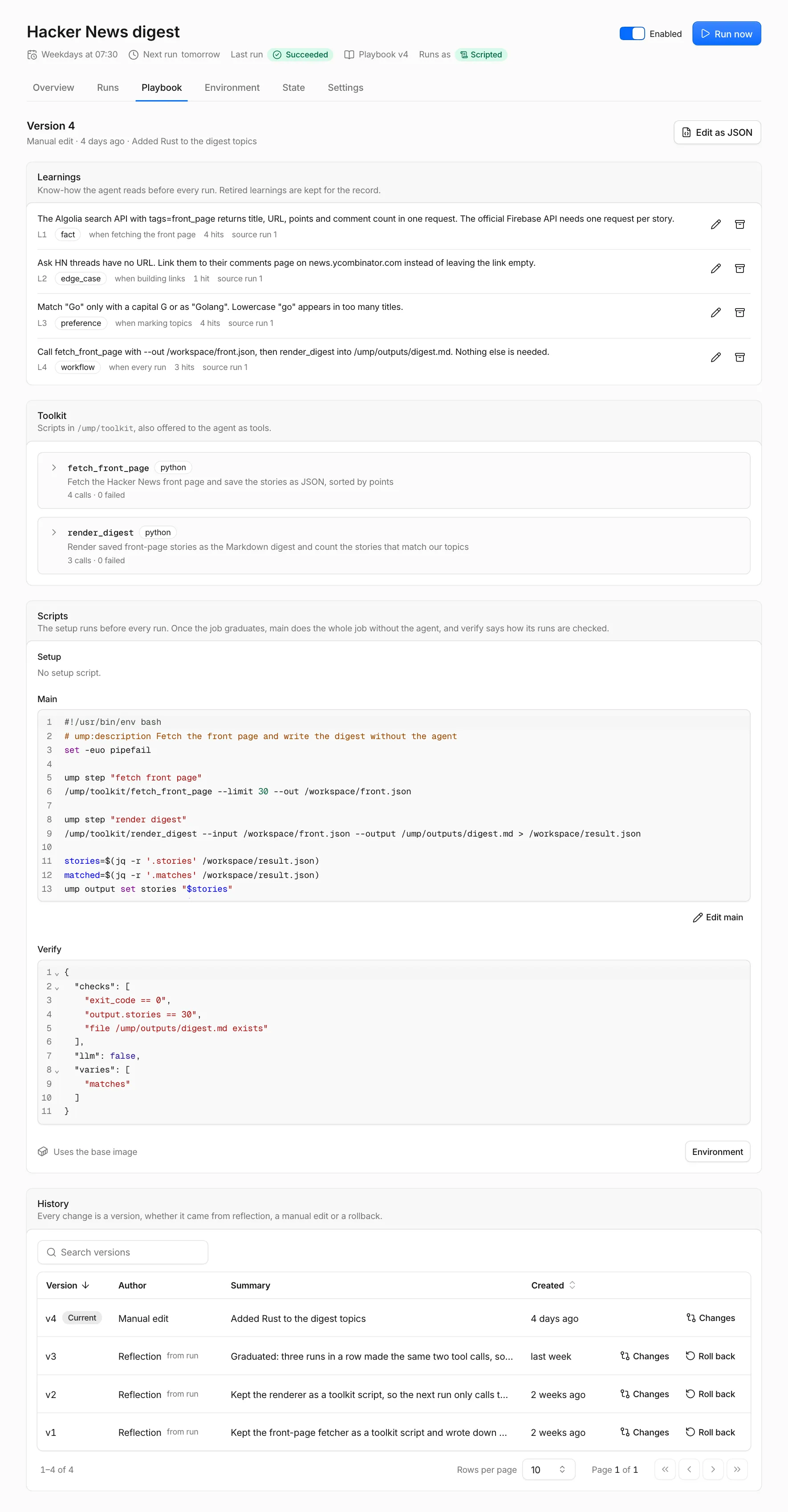
Task: Click the Author column header
Action: (x=132, y=1285)
